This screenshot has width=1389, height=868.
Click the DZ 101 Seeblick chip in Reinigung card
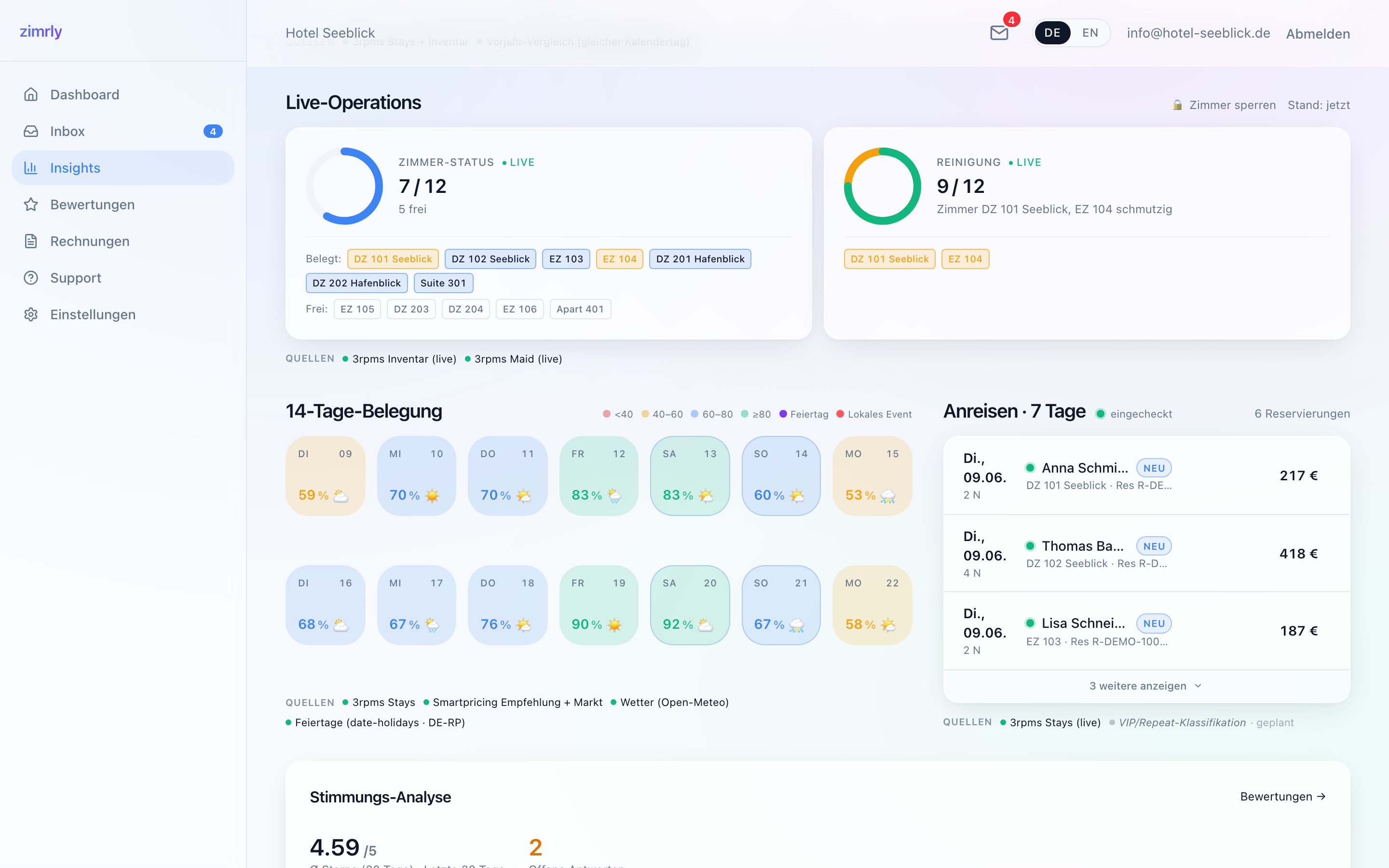click(x=890, y=259)
